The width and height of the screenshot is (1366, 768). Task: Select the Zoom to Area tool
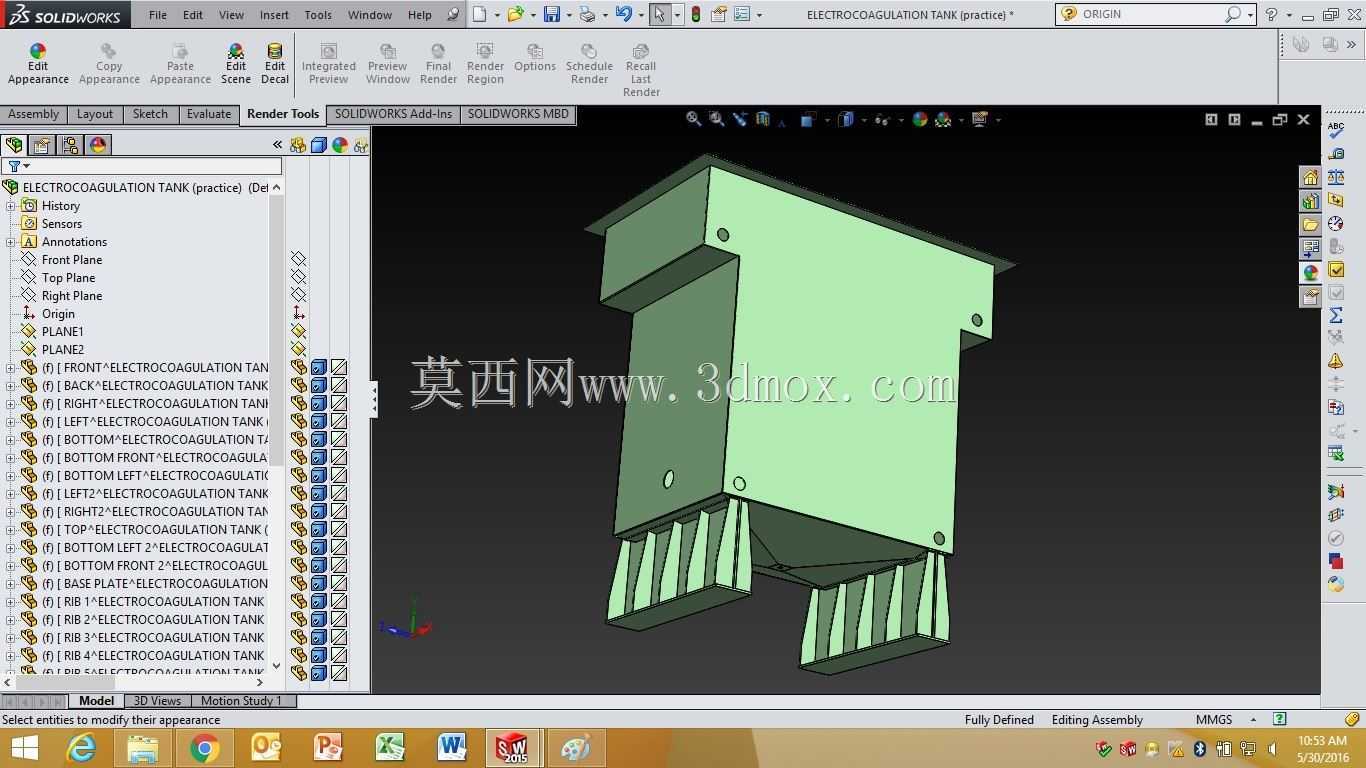pyautogui.click(x=716, y=119)
